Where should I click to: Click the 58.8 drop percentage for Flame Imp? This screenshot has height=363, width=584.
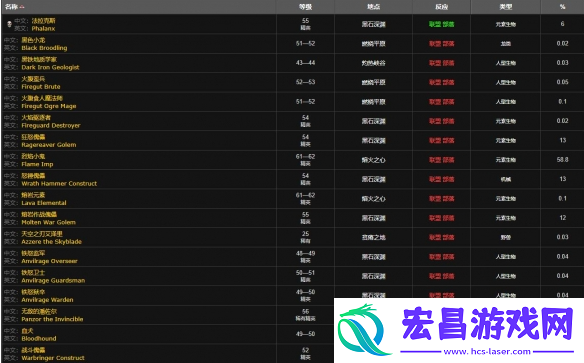562,160
